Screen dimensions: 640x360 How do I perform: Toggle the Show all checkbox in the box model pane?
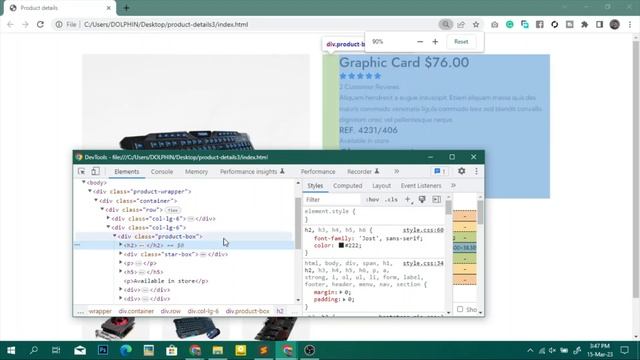click(x=460, y=309)
